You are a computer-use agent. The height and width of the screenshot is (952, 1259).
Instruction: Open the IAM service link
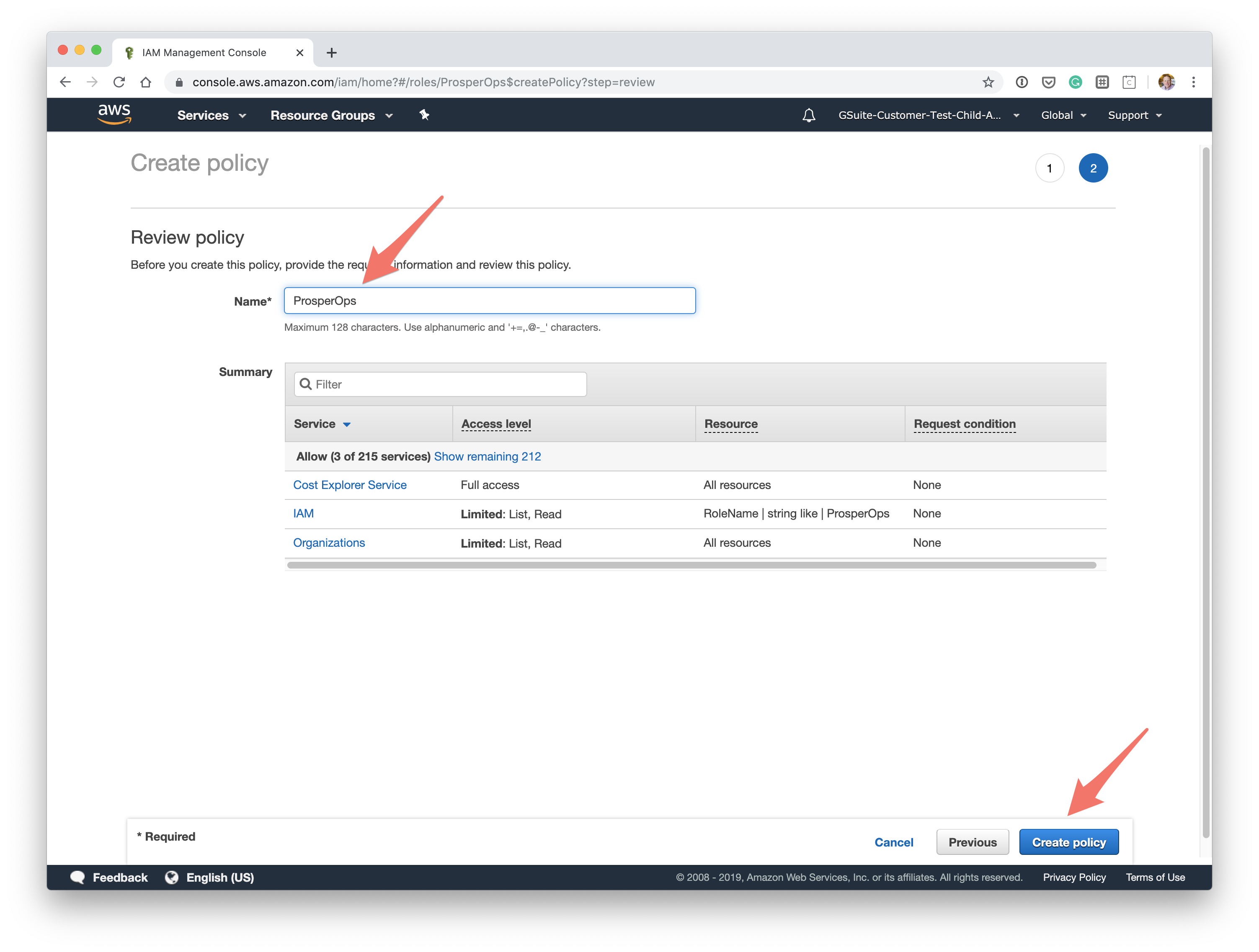click(303, 513)
